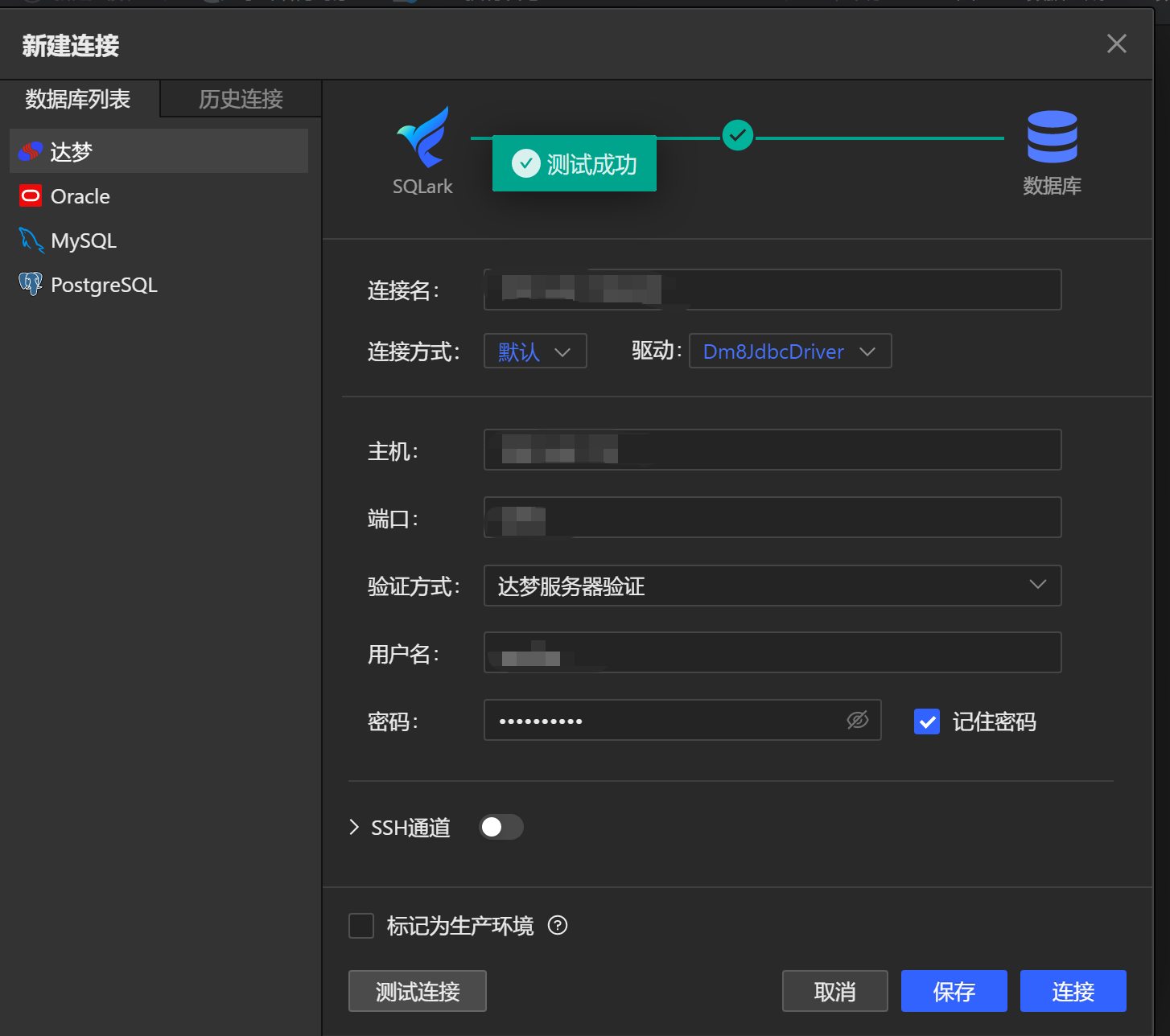Toggle the SSH通道 switch on
This screenshot has height=1036, width=1170.
[501, 827]
